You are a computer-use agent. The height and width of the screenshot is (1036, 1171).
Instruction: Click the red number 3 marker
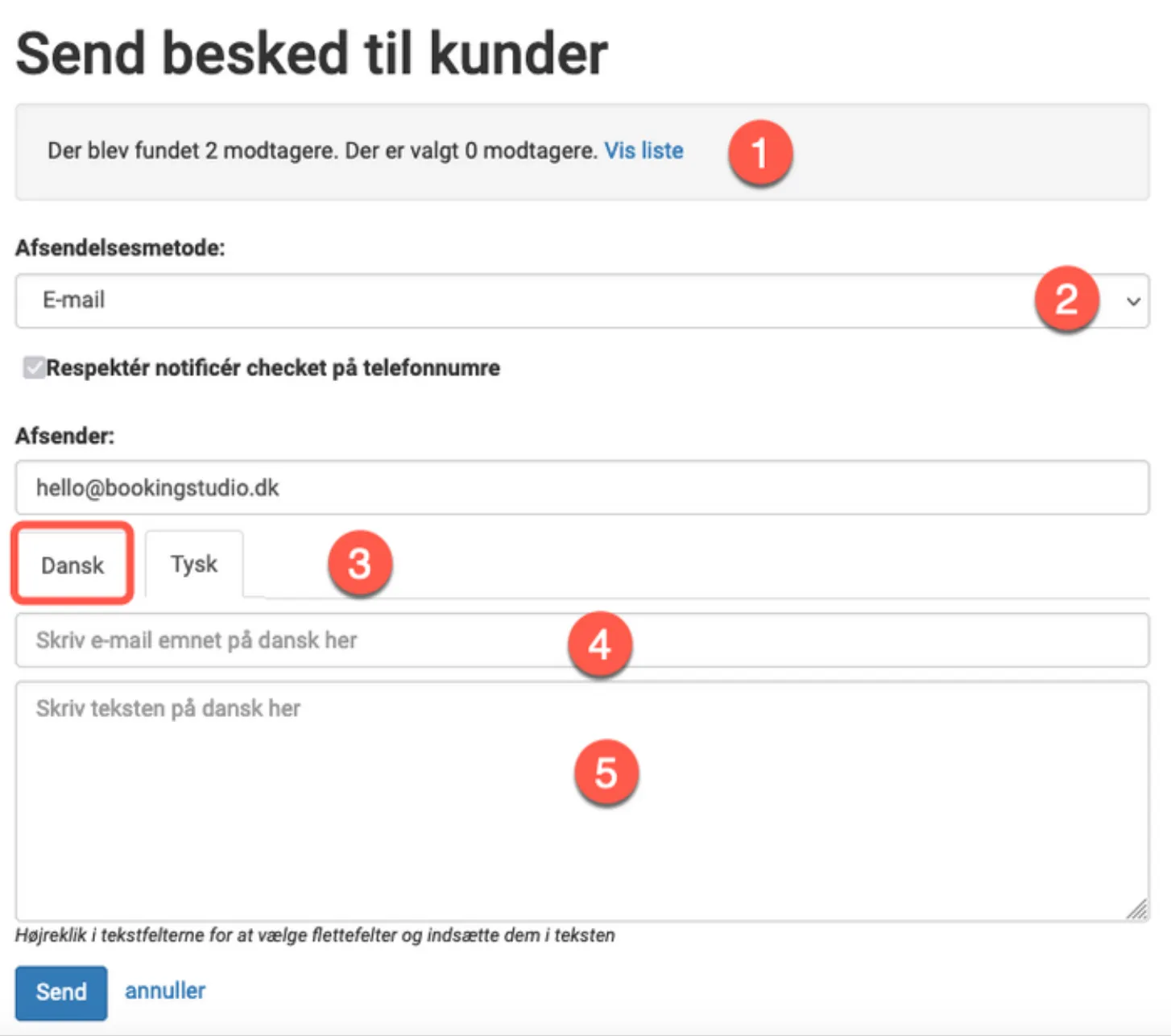359,563
